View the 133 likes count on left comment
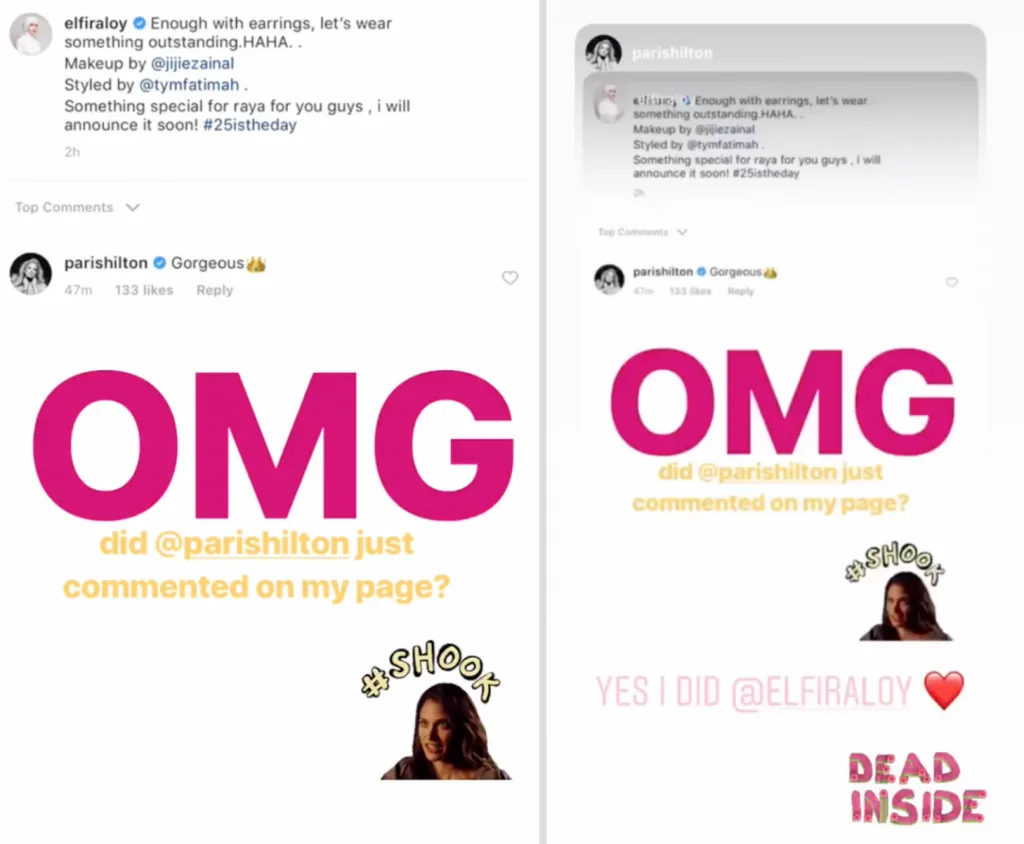This screenshot has width=1024, height=844. [144, 290]
